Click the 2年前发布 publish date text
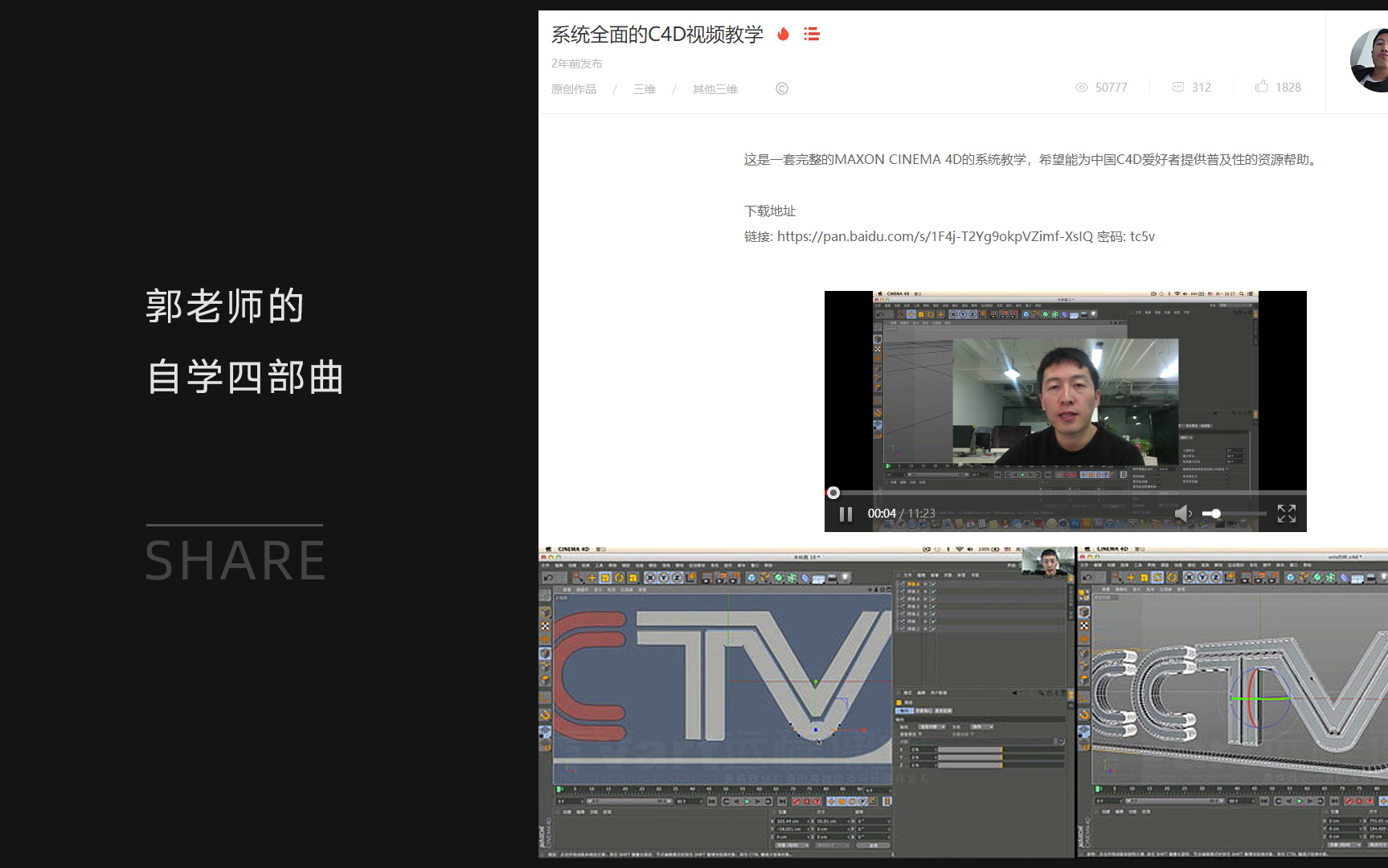Viewport: 1388px width, 868px height. [577, 63]
